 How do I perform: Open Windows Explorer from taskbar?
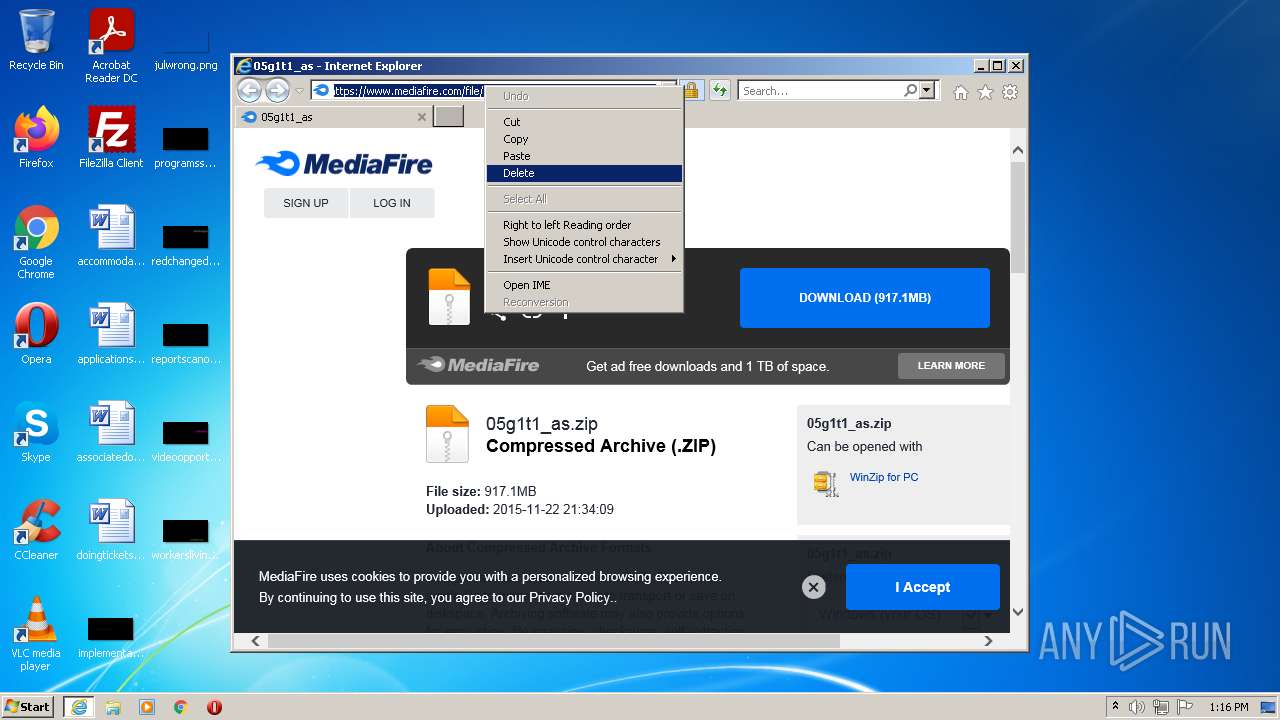[113, 706]
